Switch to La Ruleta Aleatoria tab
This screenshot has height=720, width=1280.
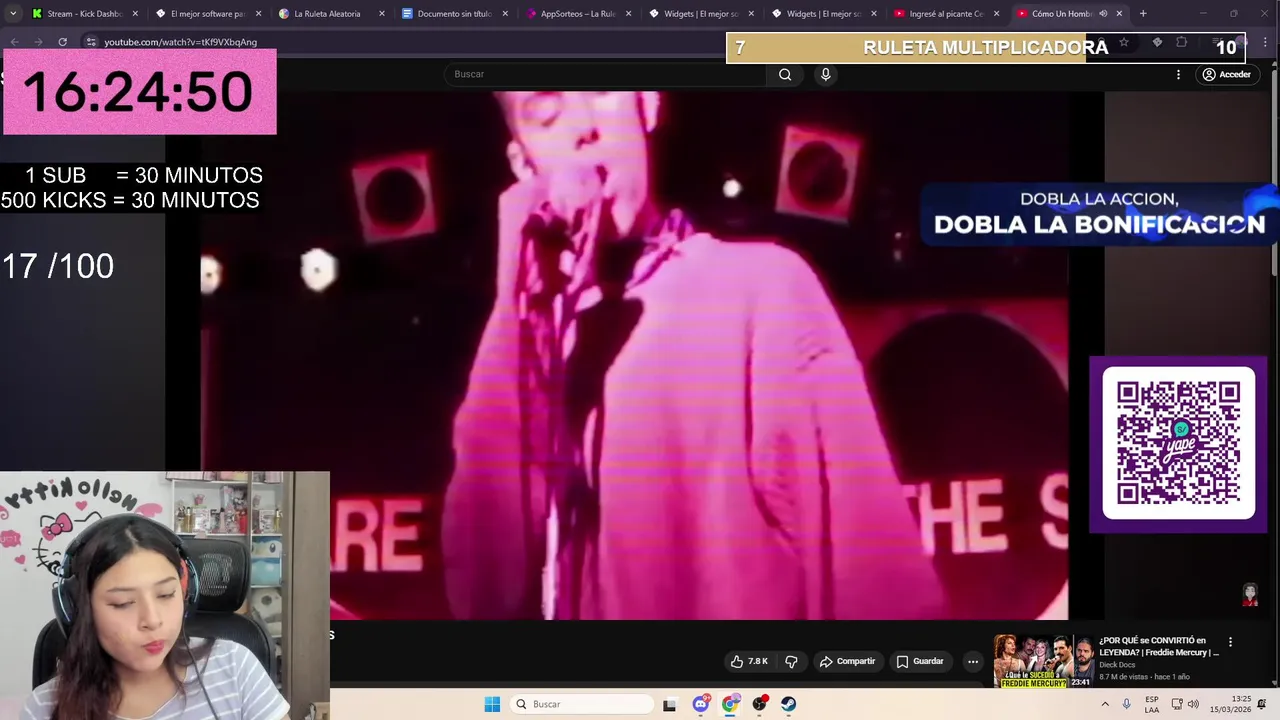pos(331,14)
